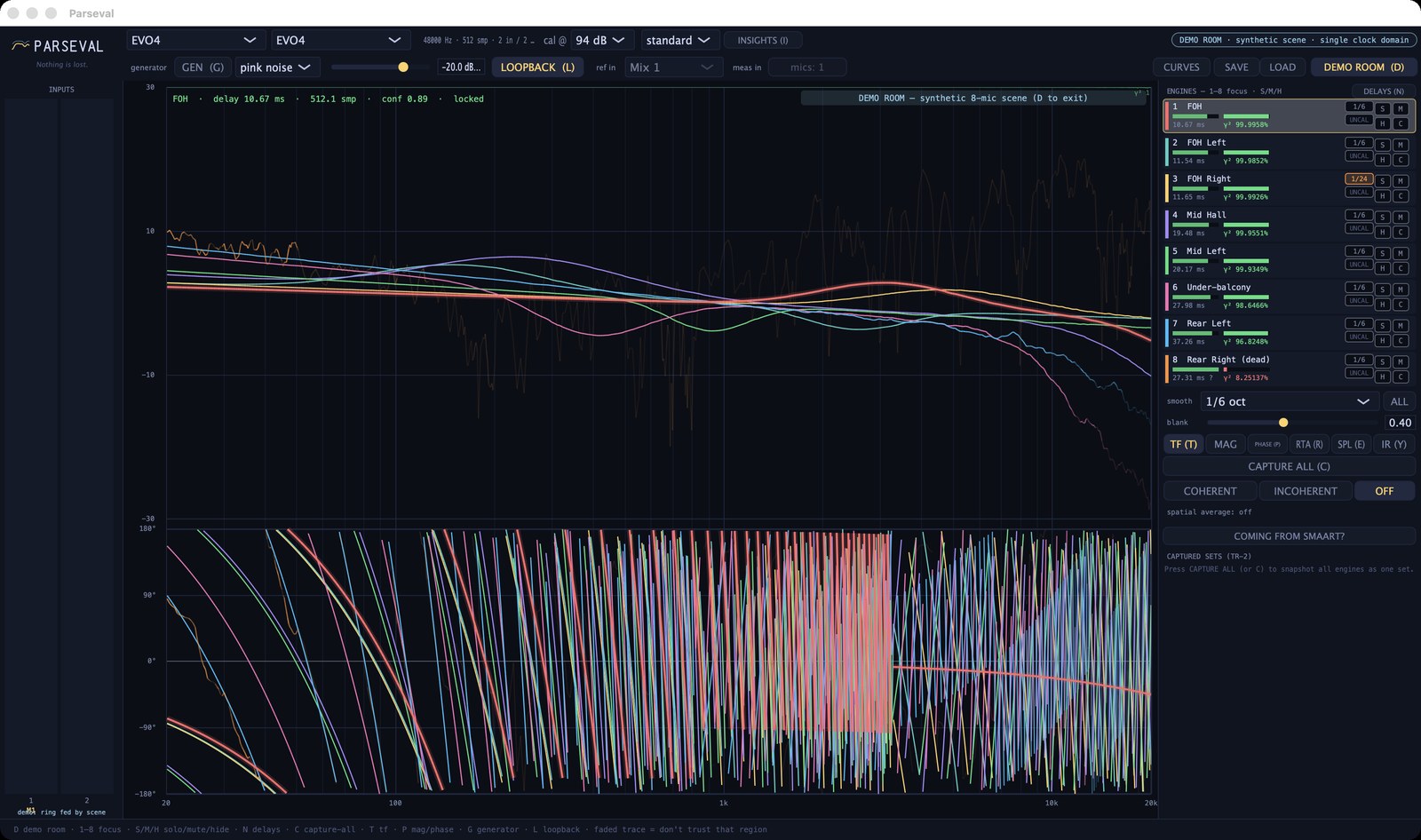Open the INSIGHTS (I) panel

pyautogui.click(x=763, y=40)
